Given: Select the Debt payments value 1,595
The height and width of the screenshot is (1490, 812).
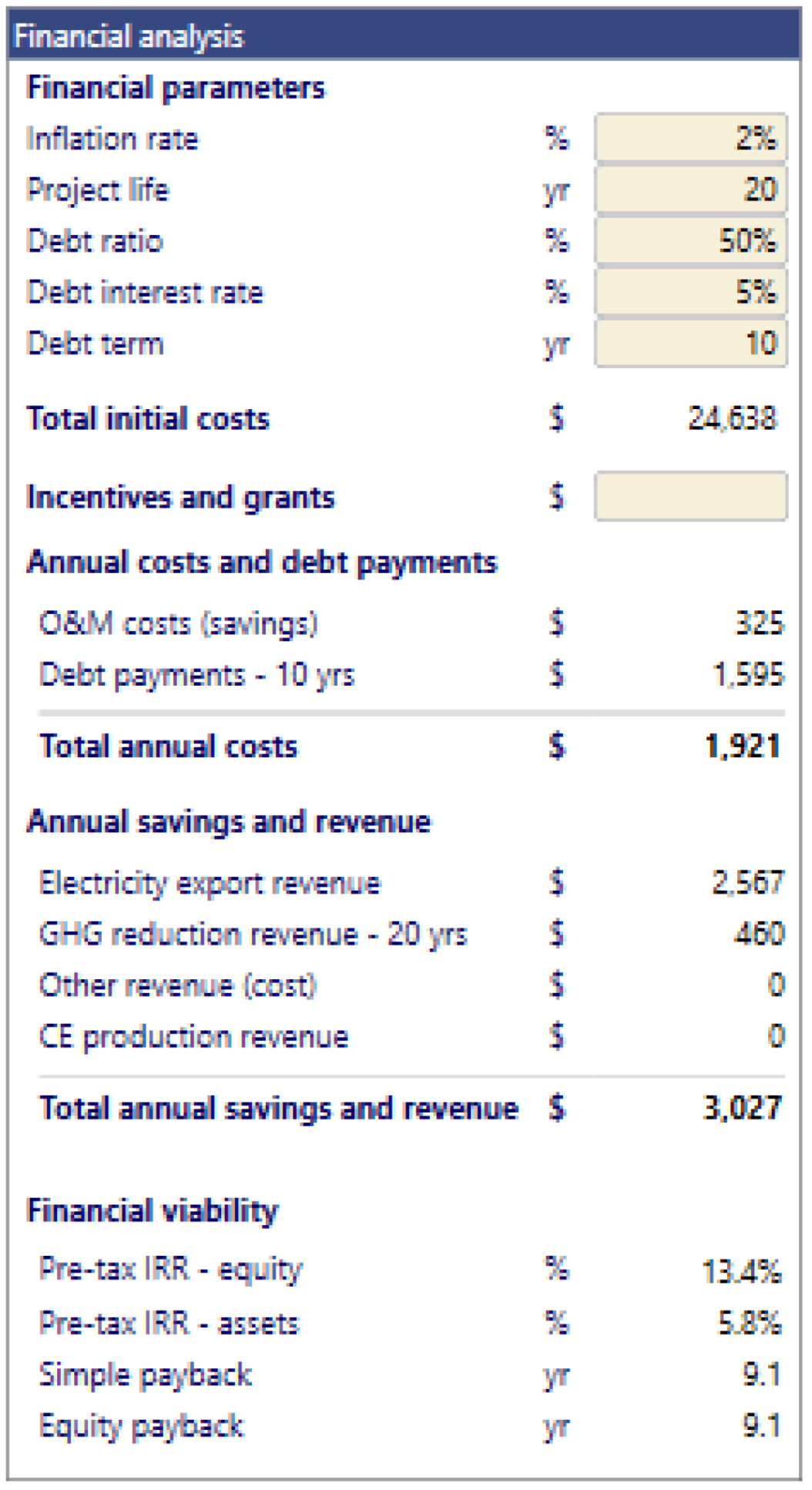Looking at the screenshot, I should coord(748,675).
